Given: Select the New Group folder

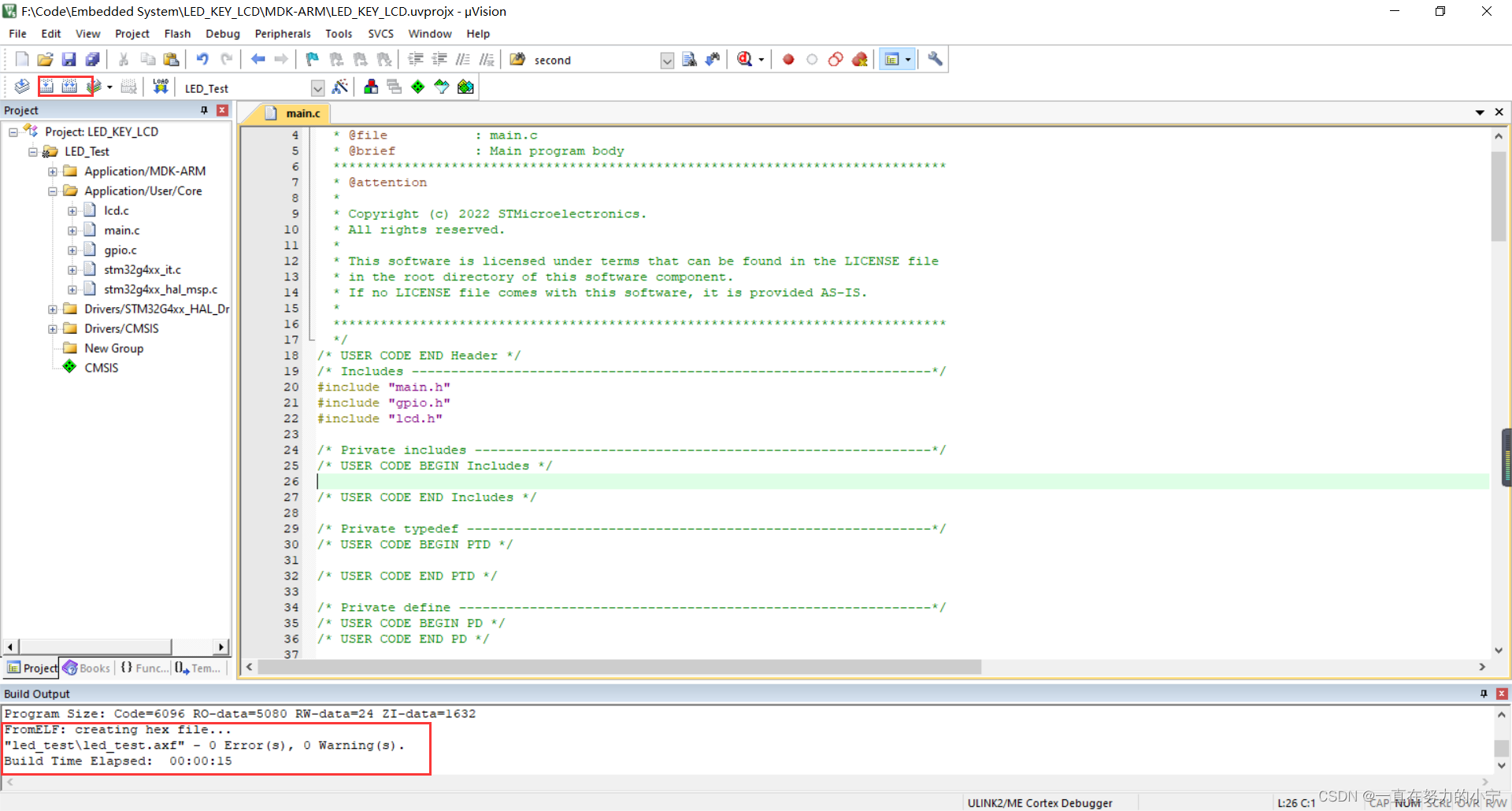Looking at the screenshot, I should click(114, 348).
